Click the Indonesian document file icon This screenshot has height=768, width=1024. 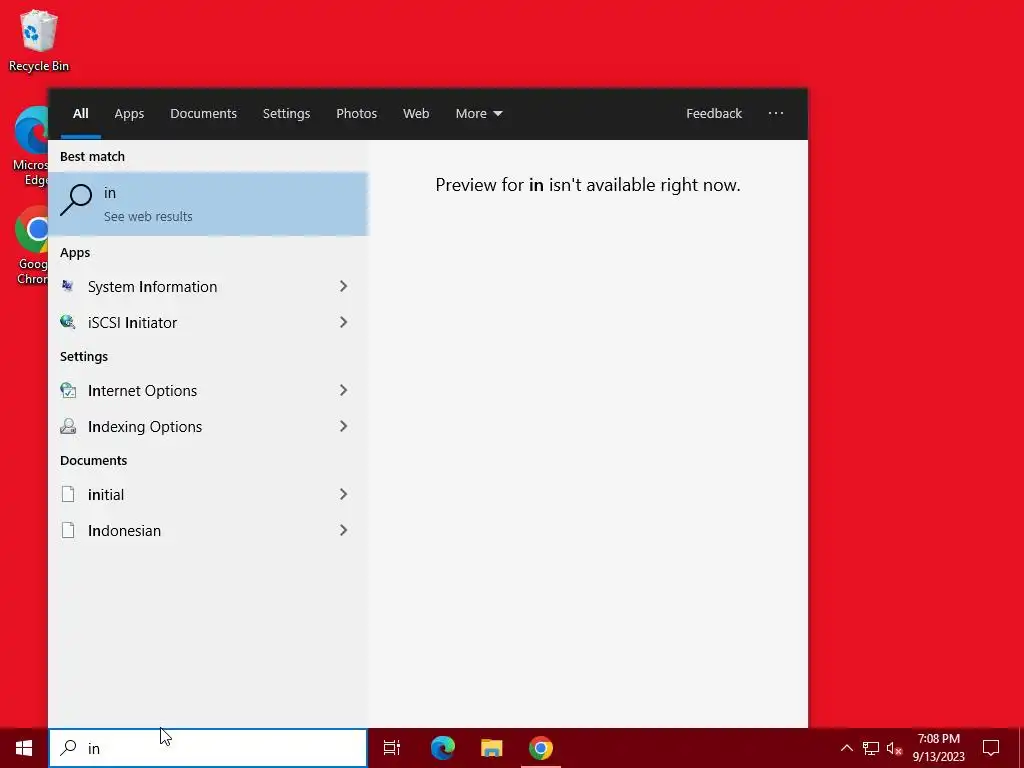coord(68,530)
